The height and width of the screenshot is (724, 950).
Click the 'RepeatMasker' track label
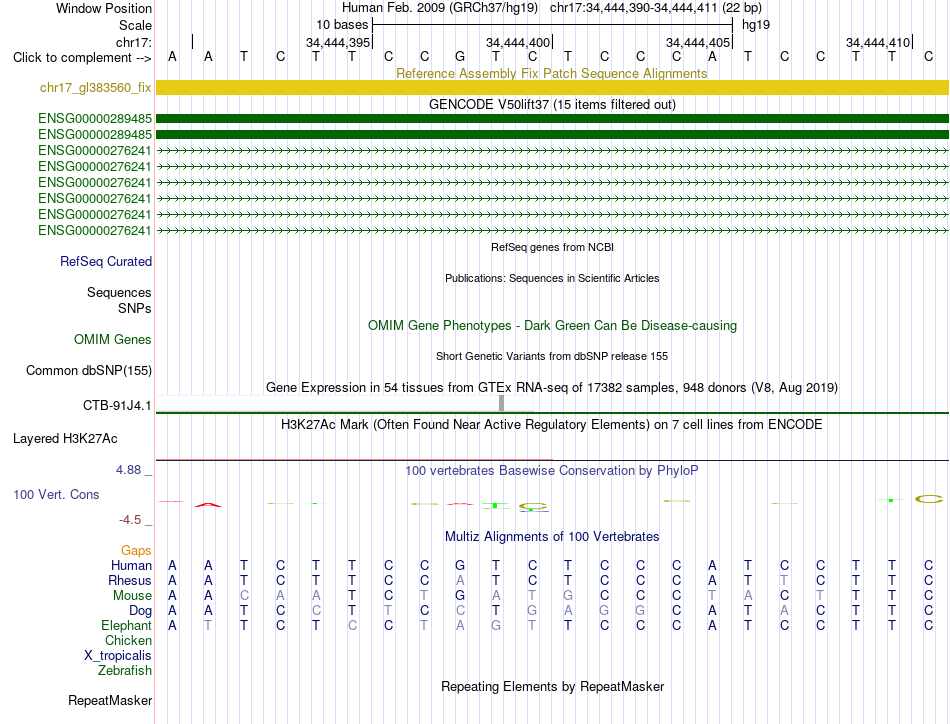(x=110, y=700)
